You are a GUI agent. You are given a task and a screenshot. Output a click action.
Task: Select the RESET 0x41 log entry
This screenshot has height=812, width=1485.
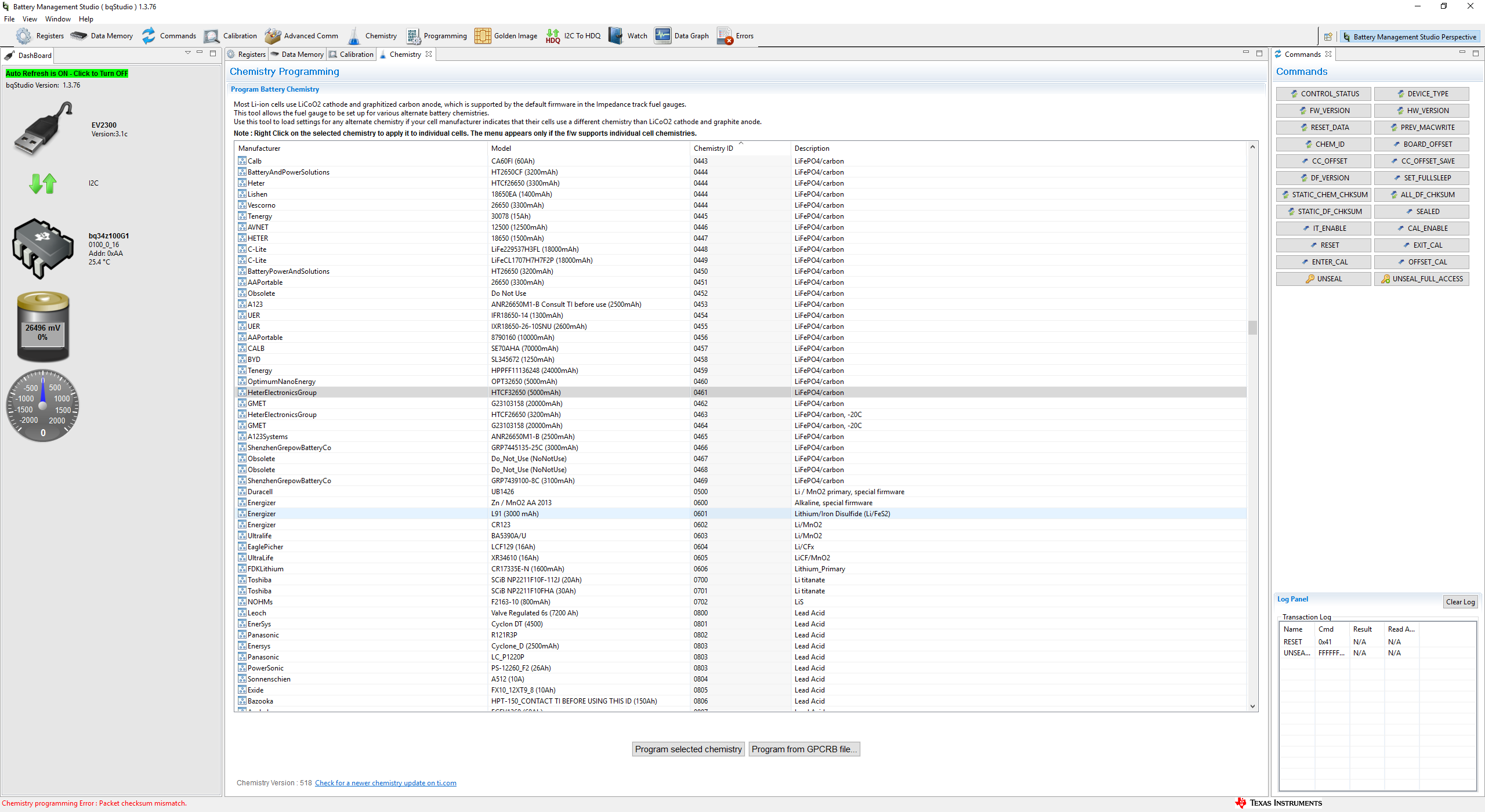[x=1378, y=642]
